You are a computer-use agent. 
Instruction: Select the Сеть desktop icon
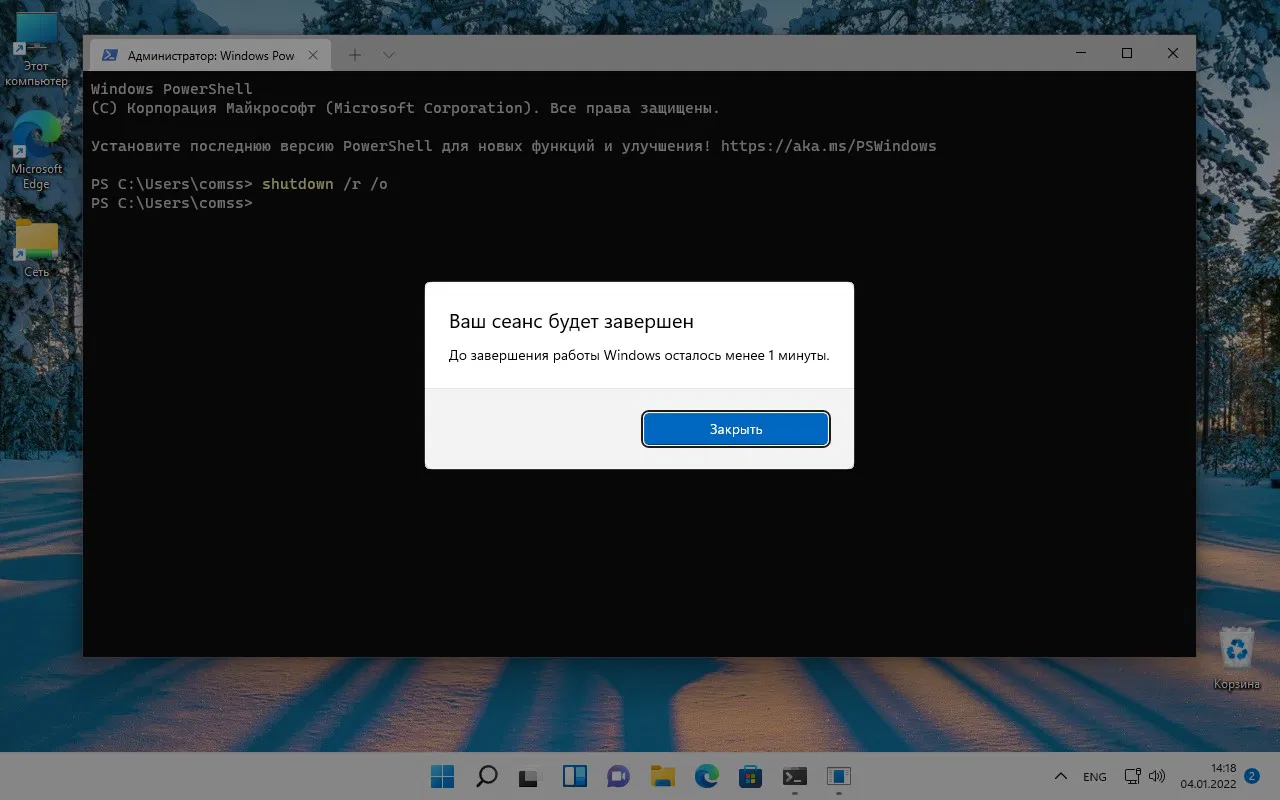(36, 249)
